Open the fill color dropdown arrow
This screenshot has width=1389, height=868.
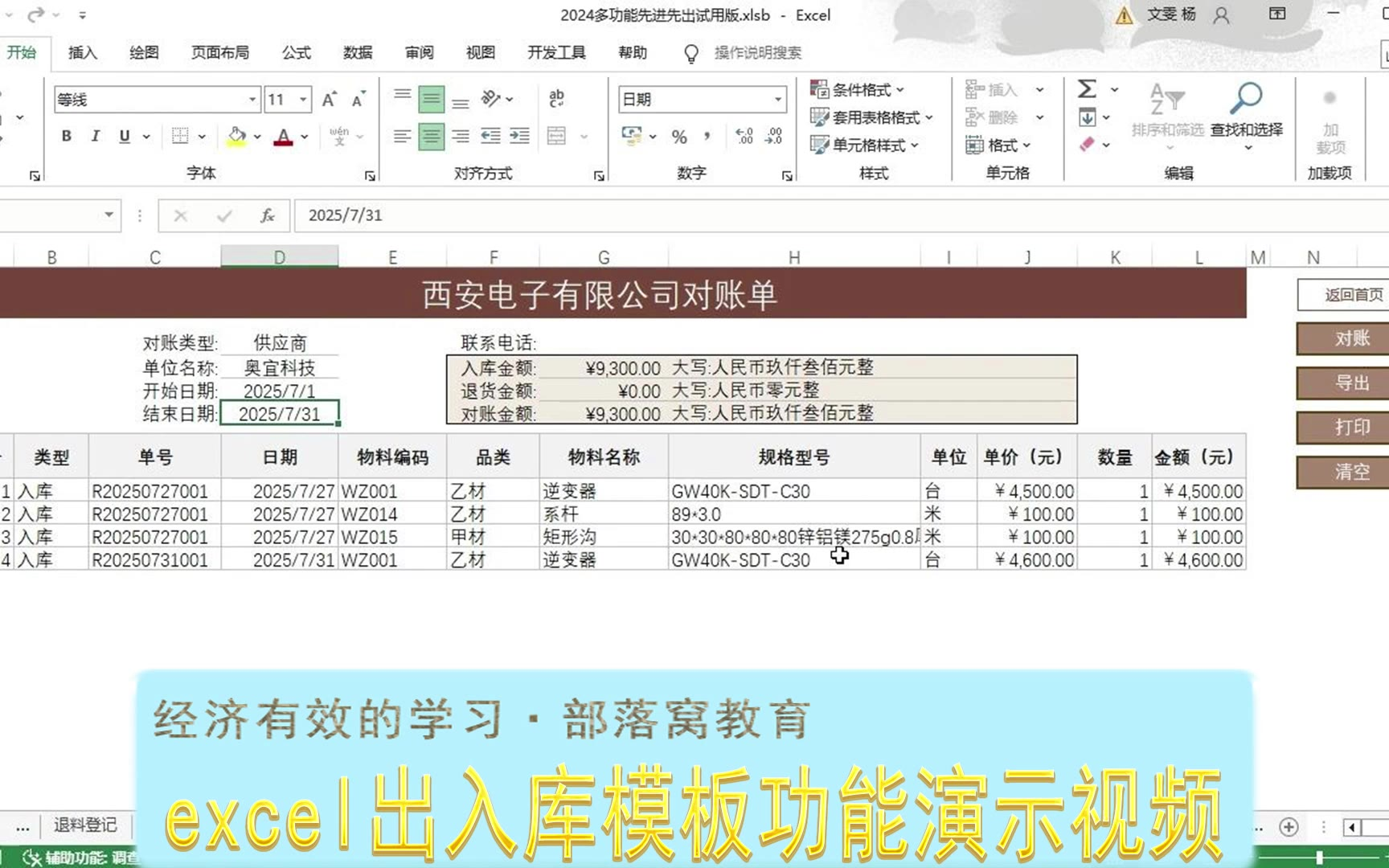[x=257, y=137]
